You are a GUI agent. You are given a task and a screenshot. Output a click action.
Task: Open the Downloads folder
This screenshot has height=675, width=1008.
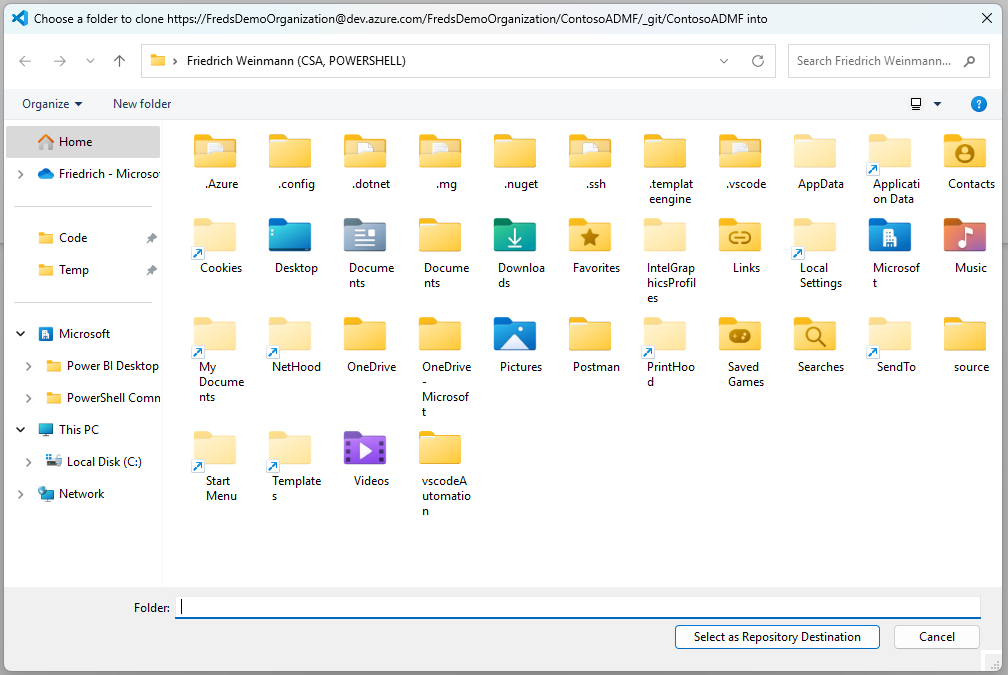515,240
